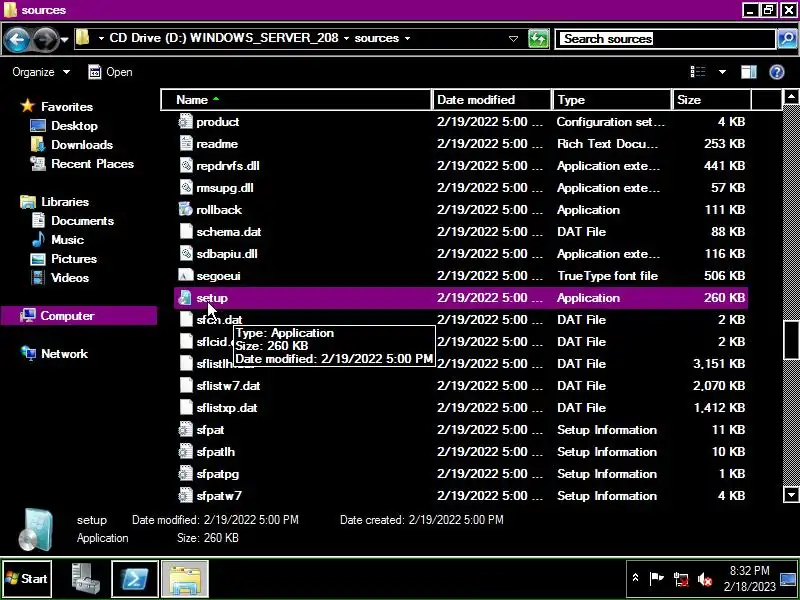Sort by Date modified column header

pos(492,99)
